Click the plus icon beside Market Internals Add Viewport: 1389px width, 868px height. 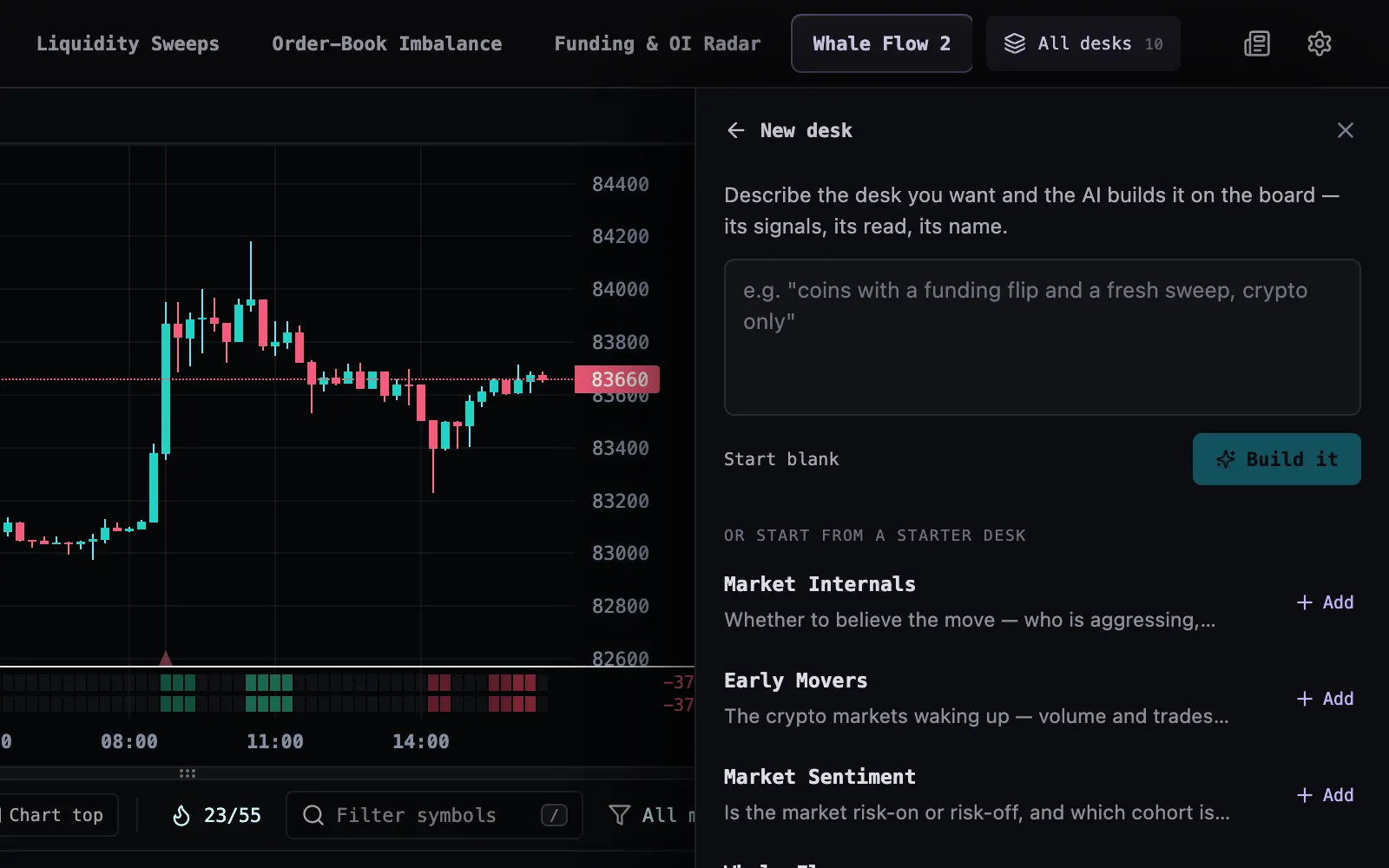click(x=1305, y=602)
